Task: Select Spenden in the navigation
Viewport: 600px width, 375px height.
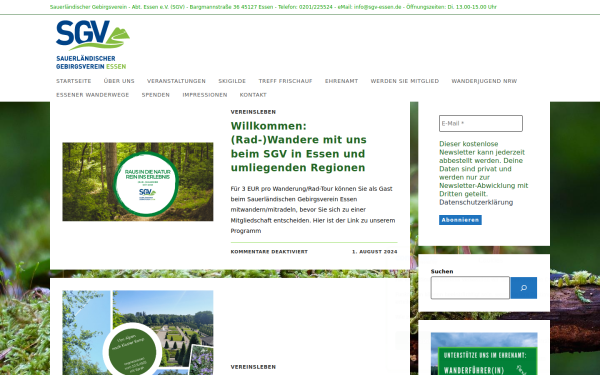Action: (156, 95)
